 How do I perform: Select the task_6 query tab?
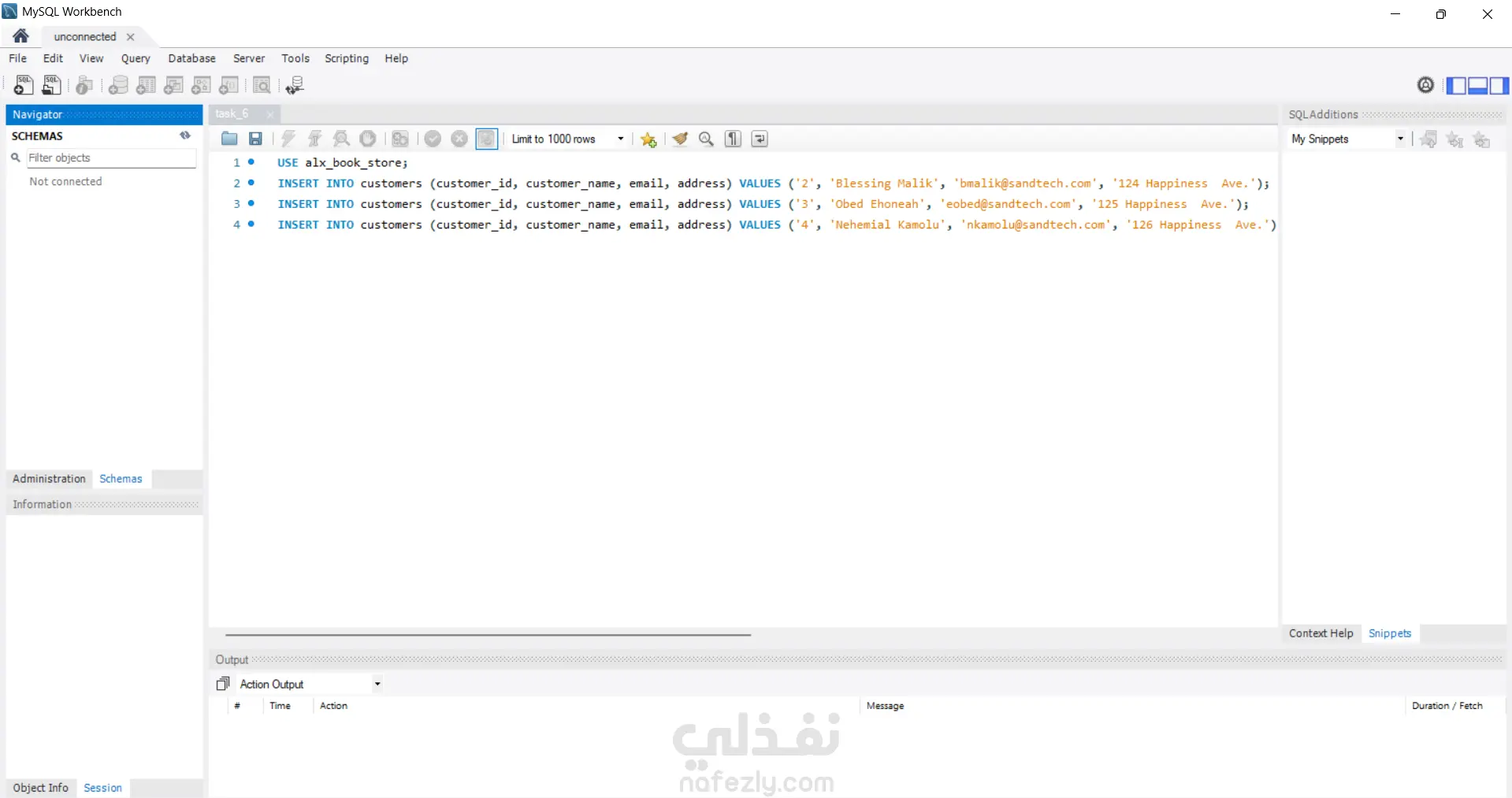click(x=232, y=113)
